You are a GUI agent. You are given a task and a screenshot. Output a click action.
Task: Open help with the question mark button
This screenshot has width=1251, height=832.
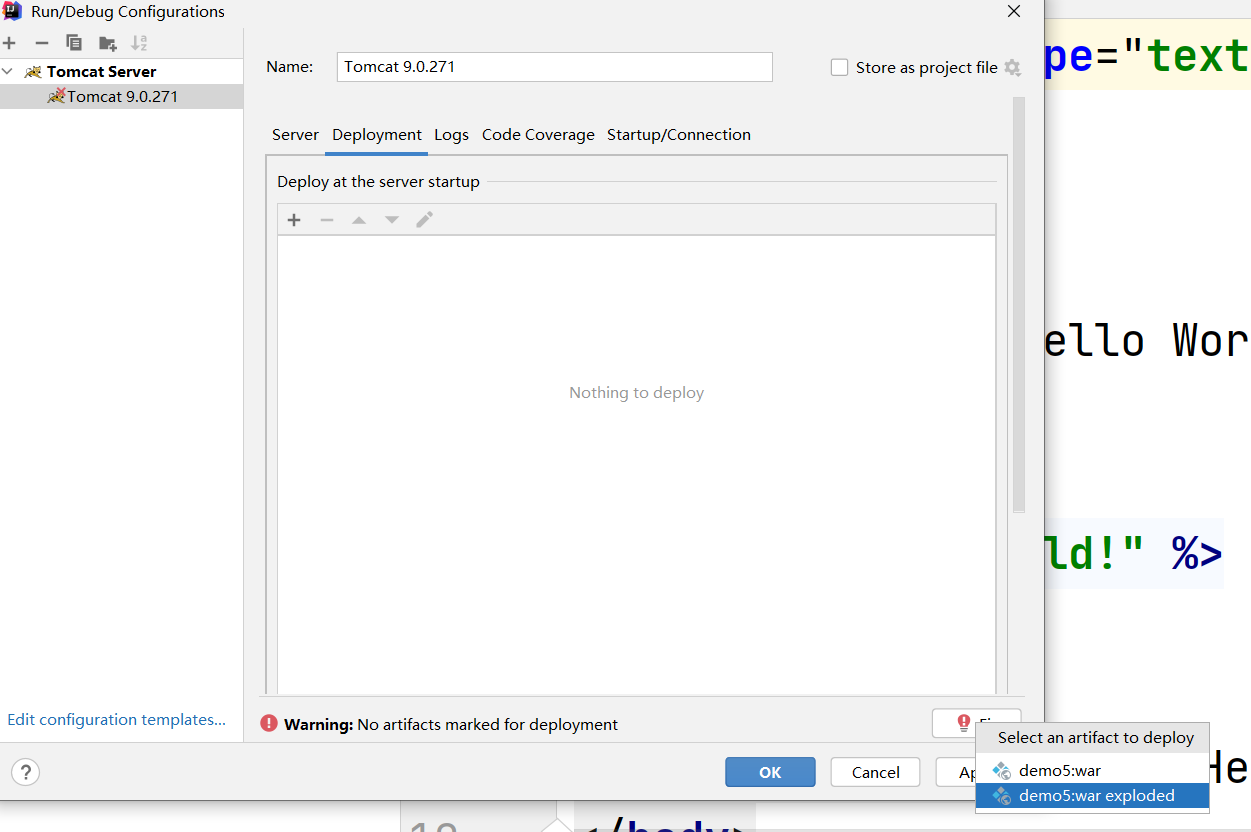26,772
